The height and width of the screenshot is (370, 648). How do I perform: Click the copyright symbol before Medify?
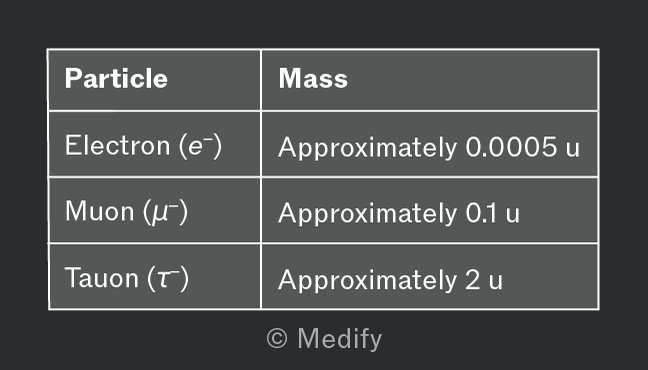[x=277, y=339]
